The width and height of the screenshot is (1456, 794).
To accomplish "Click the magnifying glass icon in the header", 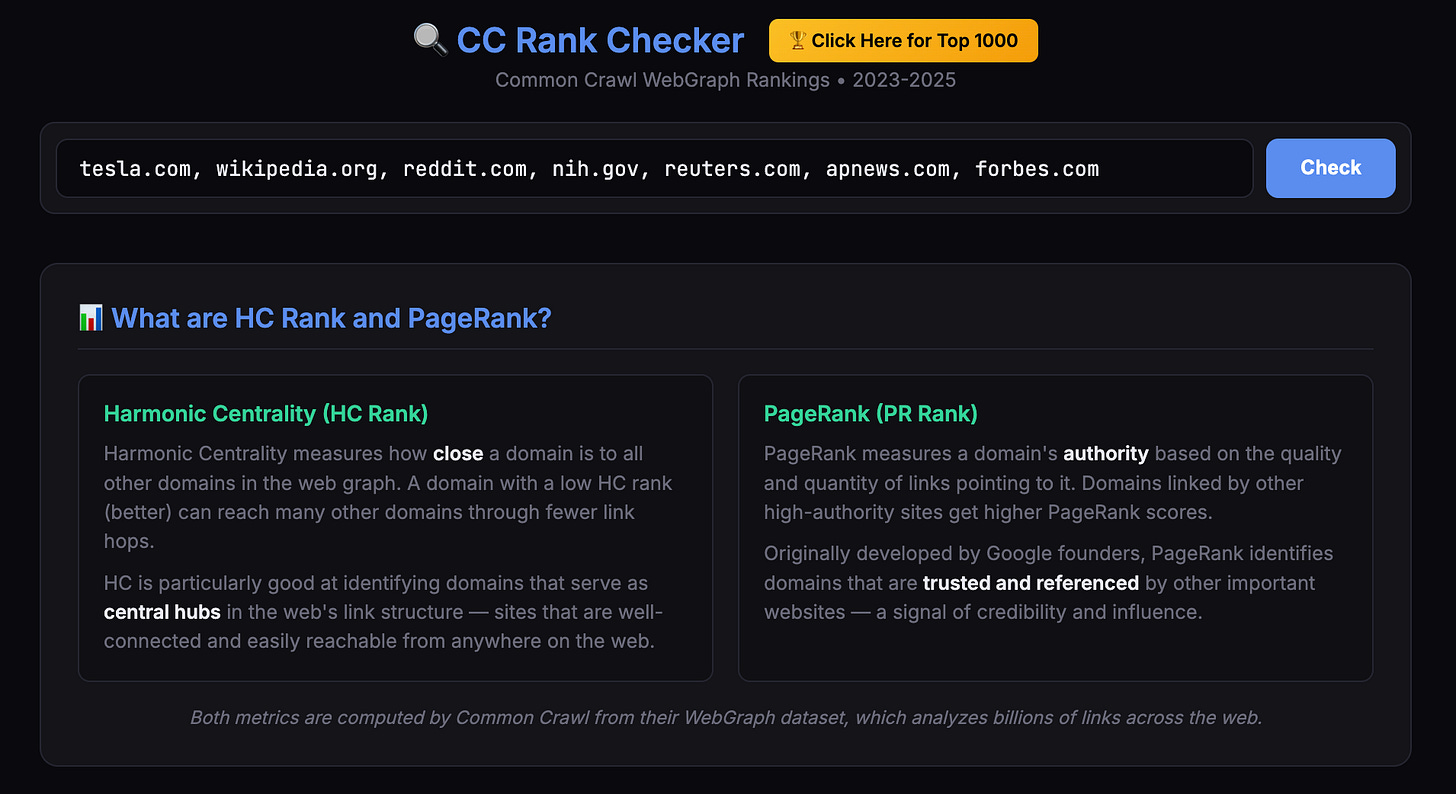I will pos(429,40).
